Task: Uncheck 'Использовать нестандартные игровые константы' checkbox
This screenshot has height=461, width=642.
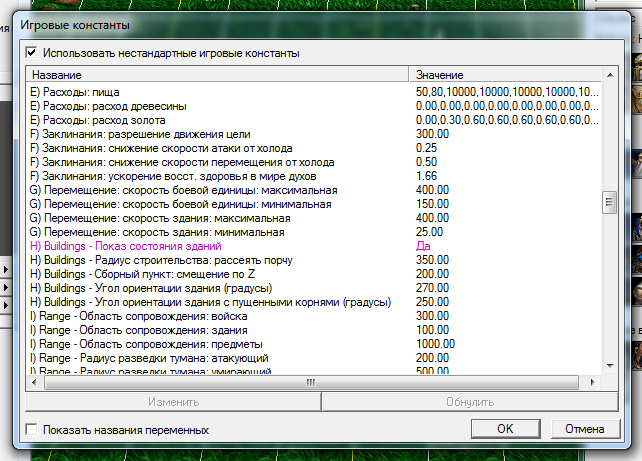Action: pos(32,52)
